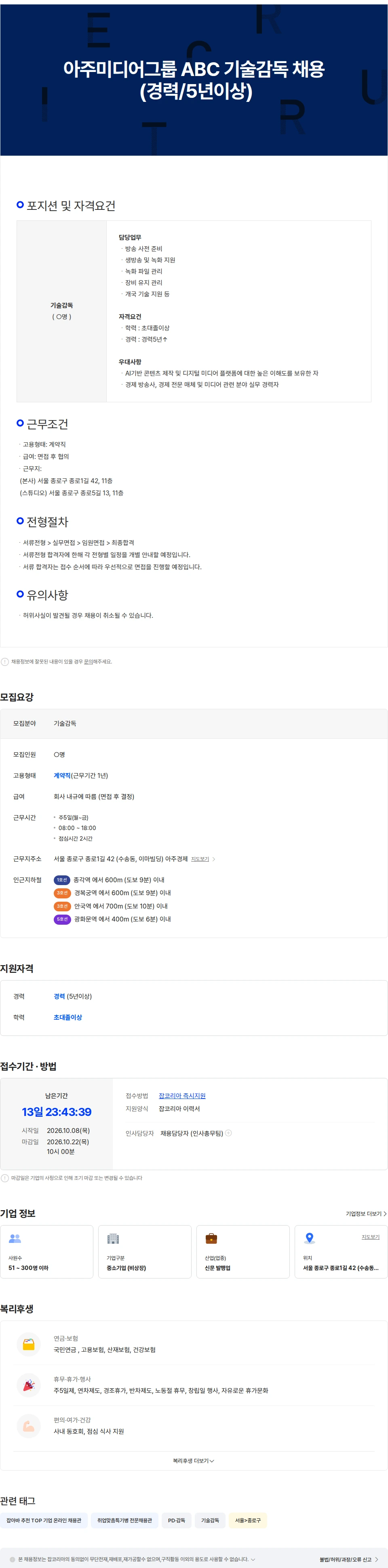Click the 2026.10.08(목) start date
388x1568 pixels.
(x=68, y=1131)
